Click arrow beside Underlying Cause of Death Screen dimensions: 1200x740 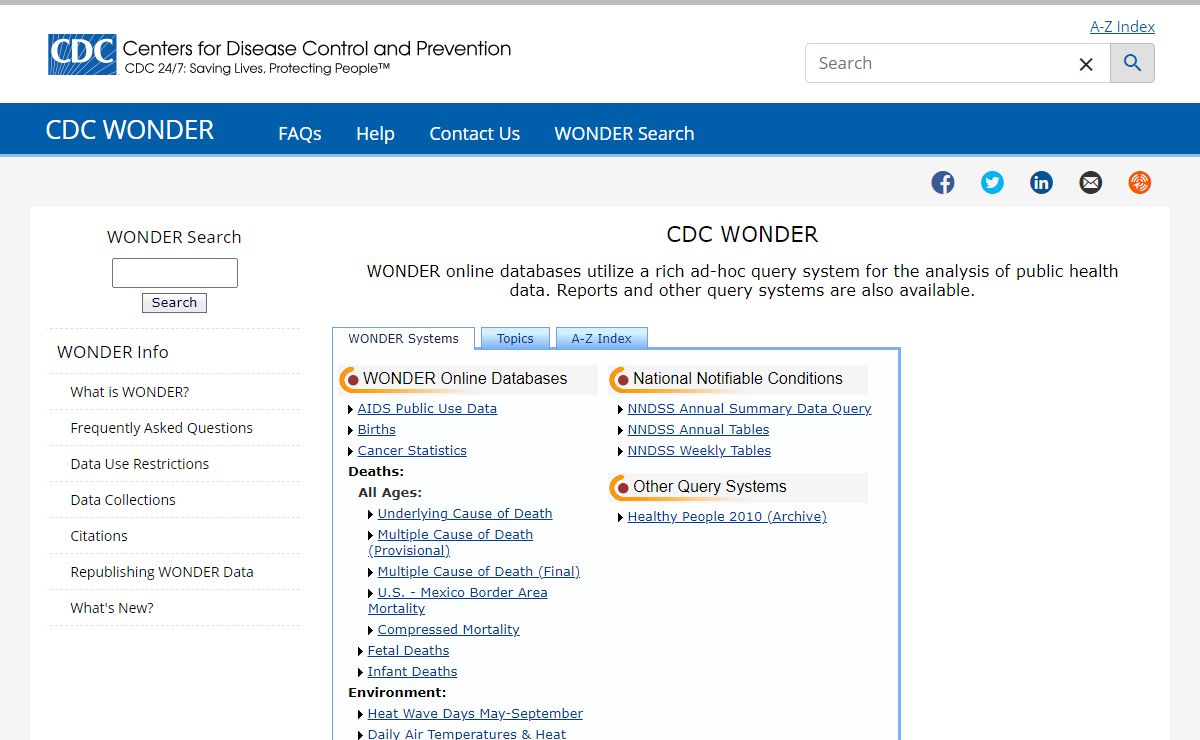371,514
